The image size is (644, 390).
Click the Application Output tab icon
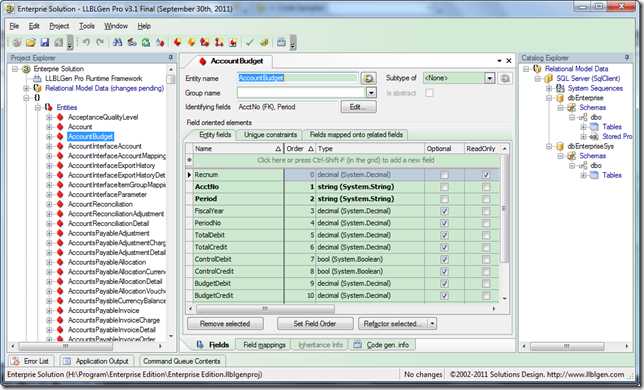(66, 361)
